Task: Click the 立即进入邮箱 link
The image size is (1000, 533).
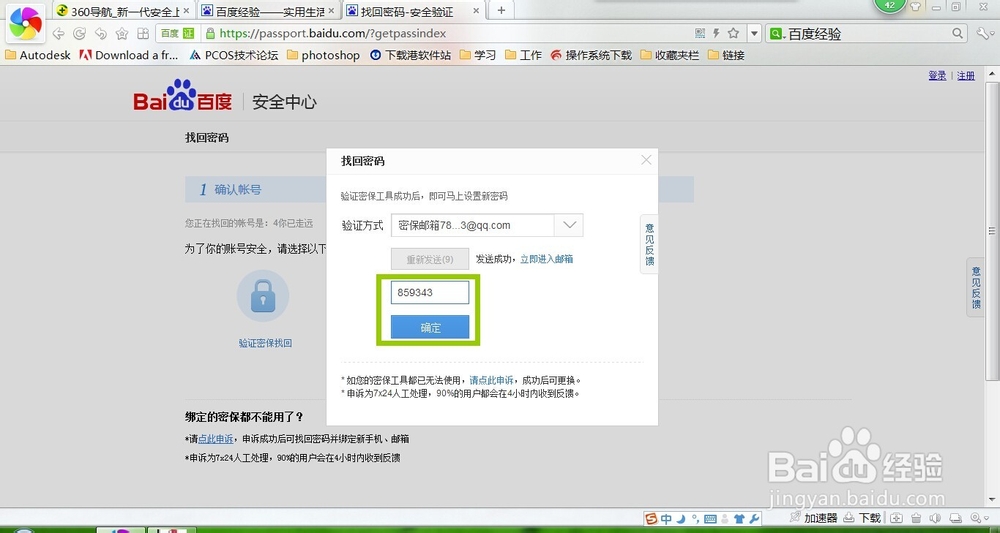Action: pos(547,259)
